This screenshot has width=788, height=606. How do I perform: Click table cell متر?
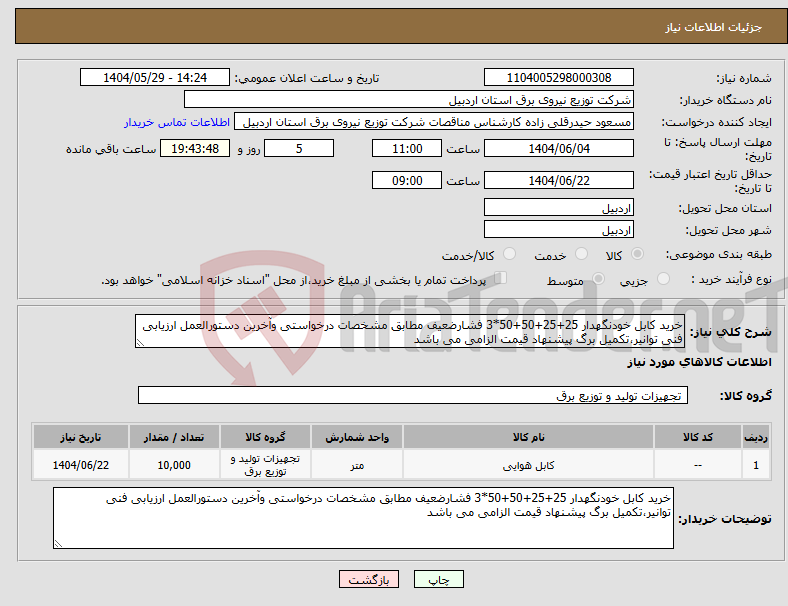(x=357, y=465)
